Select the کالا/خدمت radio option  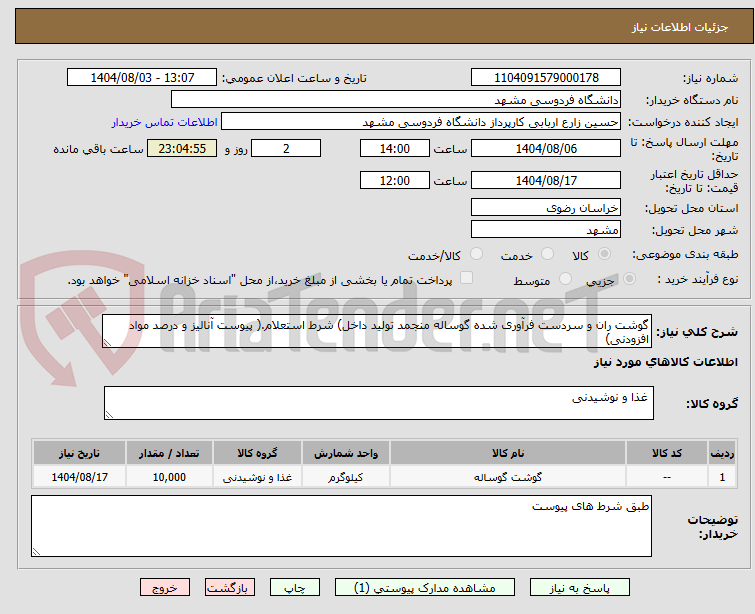[x=476, y=253]
